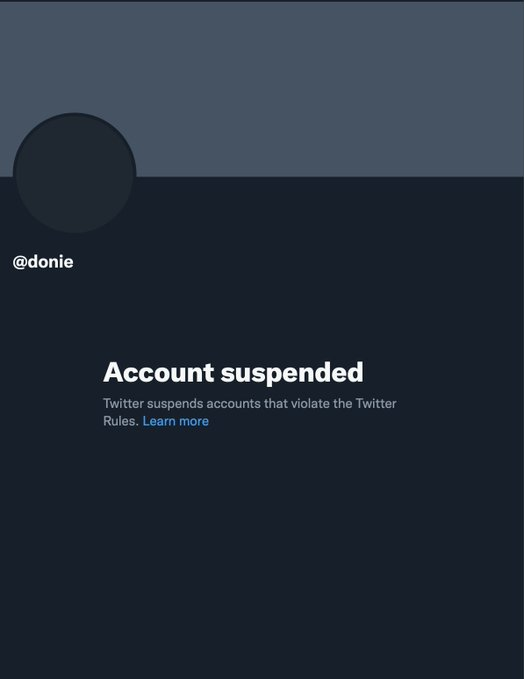Screen dimensions: 524x679
Task: Click the word "Account" in the heading
Action: pyautogui.click(x=158, y=372)
